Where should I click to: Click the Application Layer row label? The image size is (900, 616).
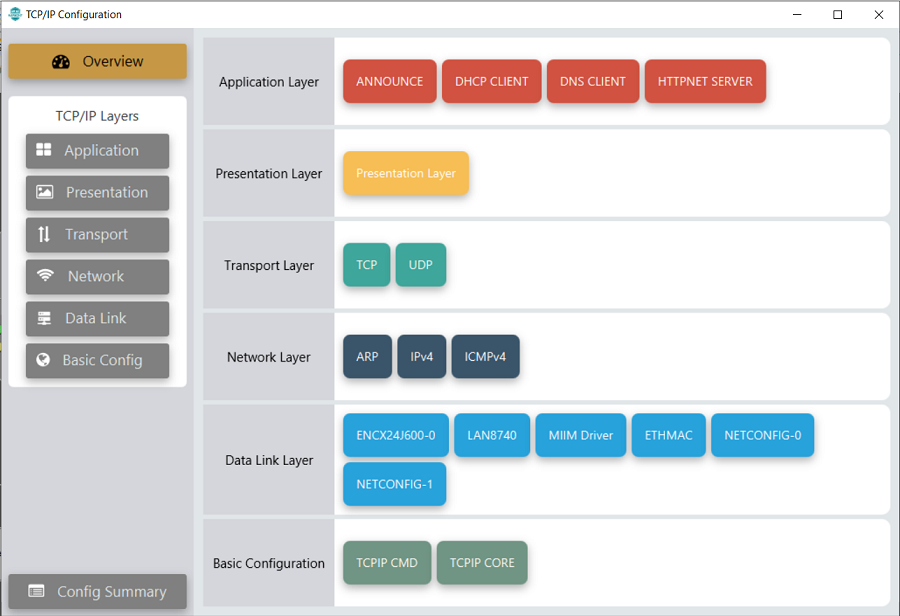tap(269, 82)
